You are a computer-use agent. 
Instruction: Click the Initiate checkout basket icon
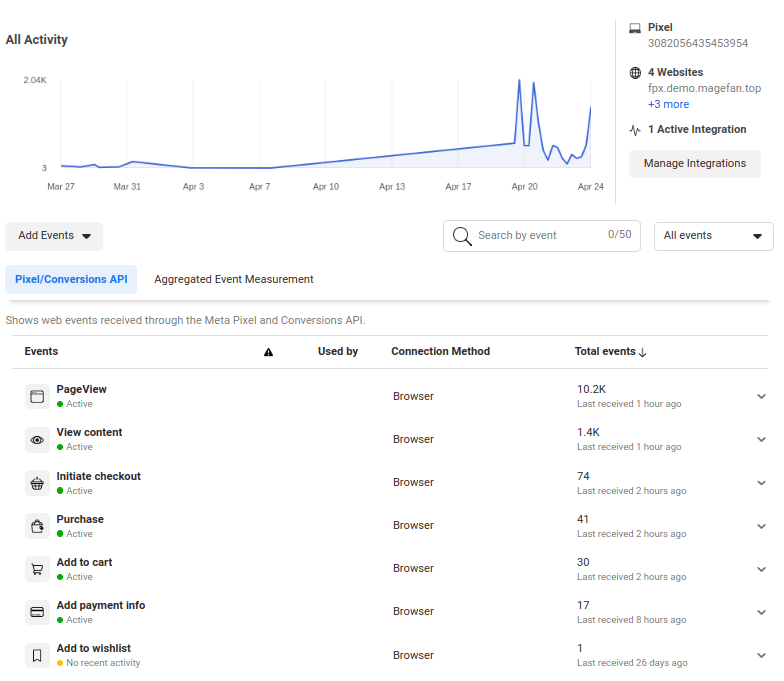pos(37,483)
